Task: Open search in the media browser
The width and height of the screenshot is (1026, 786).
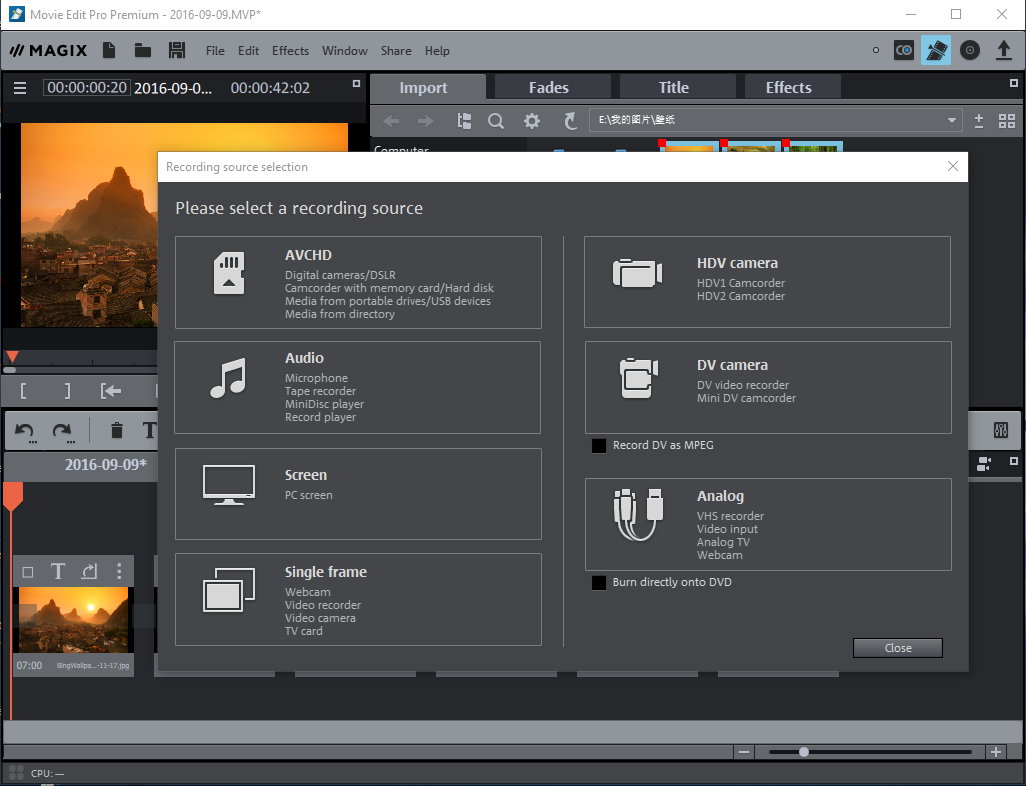Action: [496, 121]
